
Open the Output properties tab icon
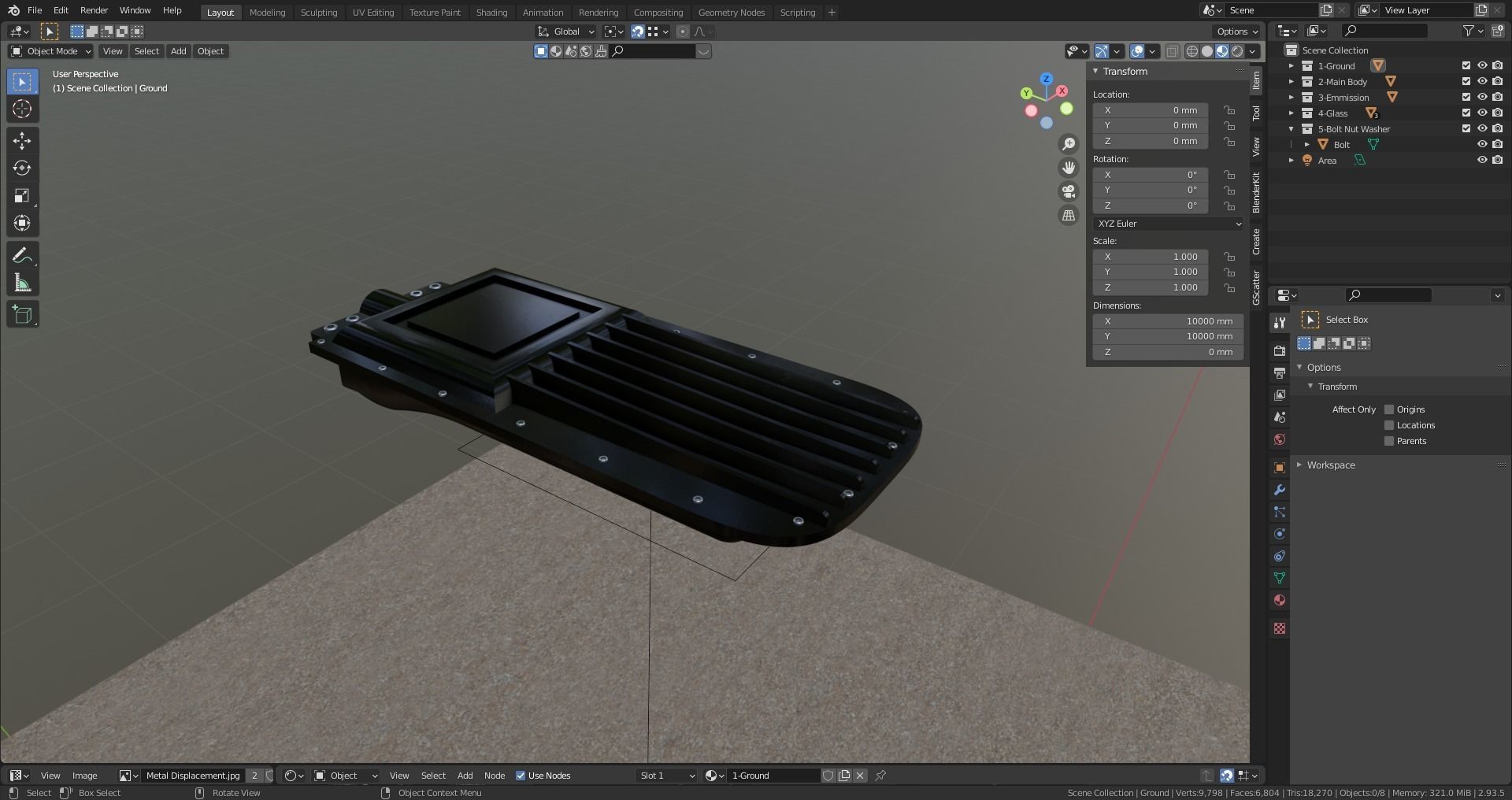tap(1280, 372)
